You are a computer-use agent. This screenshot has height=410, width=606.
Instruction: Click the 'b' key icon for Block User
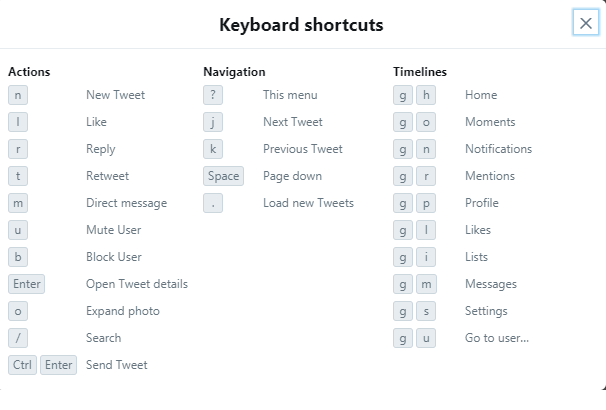18,257
